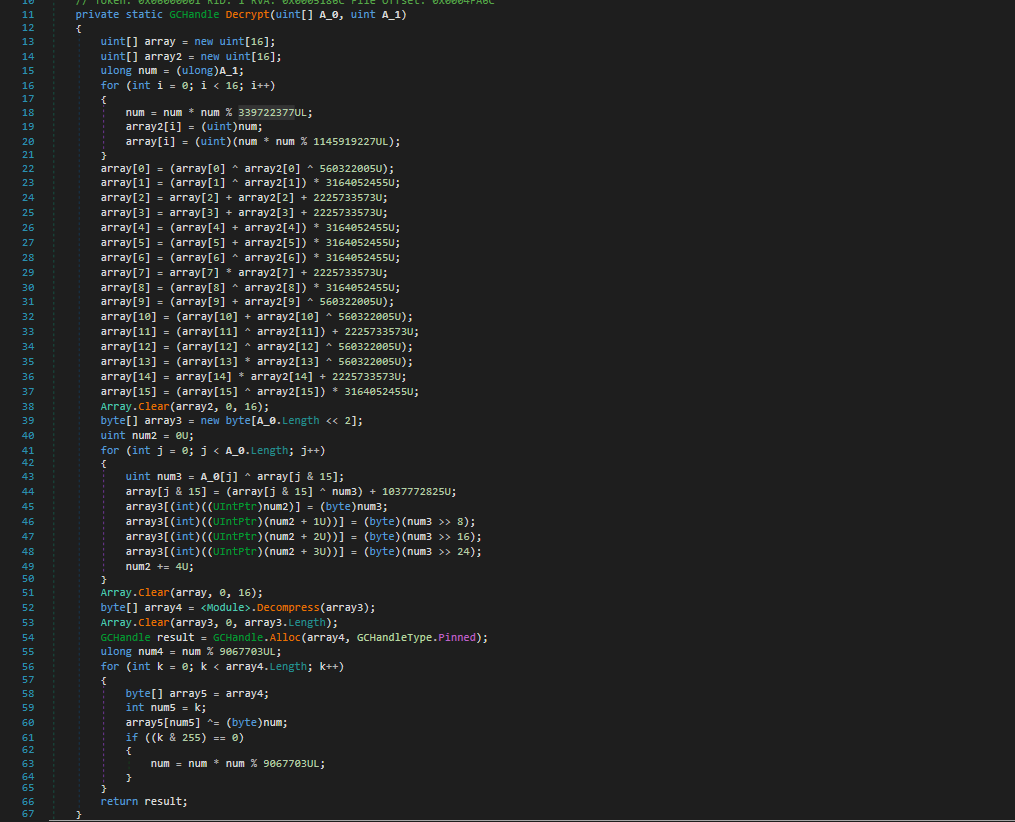Open Clear method in Array.Clear(array, 0, 16)
The width and height of the screenshot is (1015, 822).
coord(153,592)
